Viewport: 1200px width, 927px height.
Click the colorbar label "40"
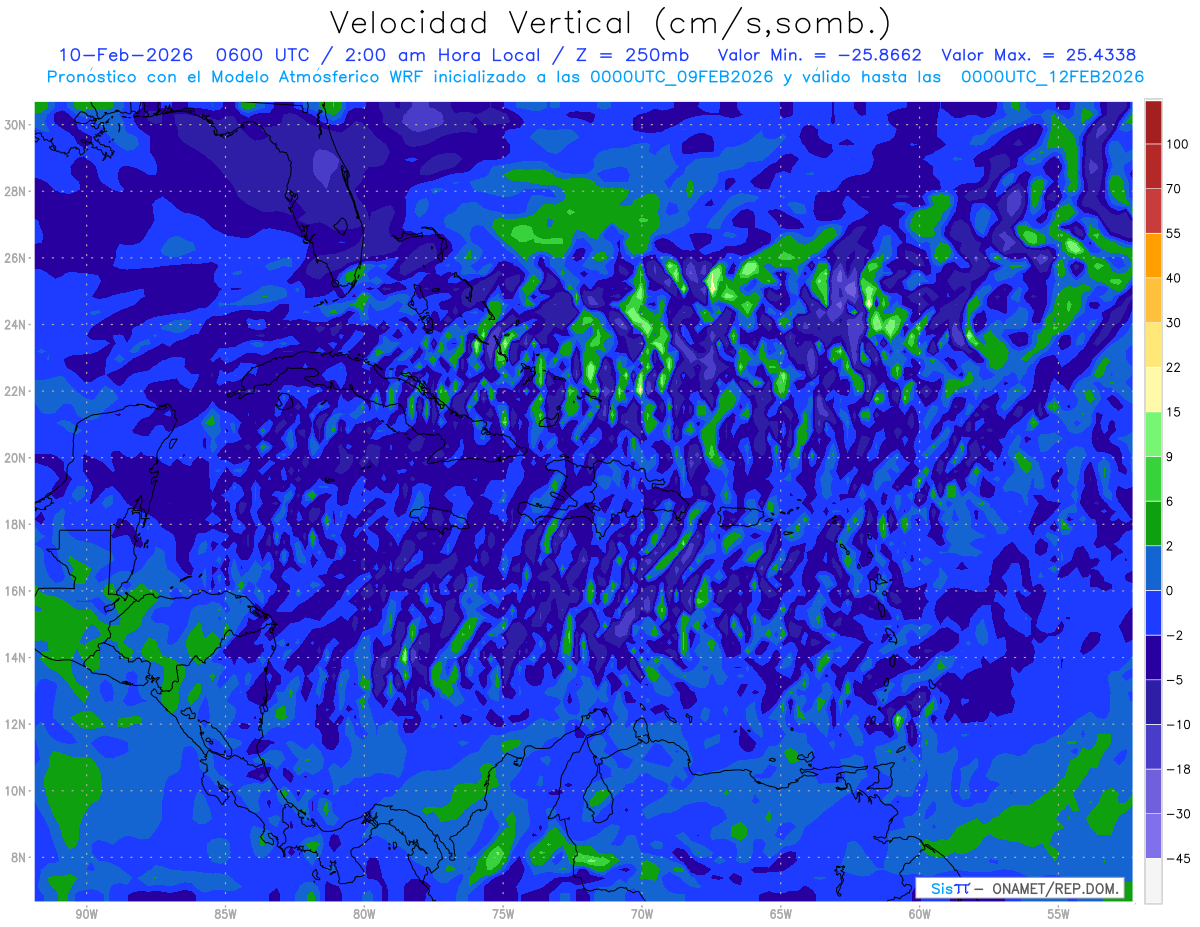[x=1174, y=278]
